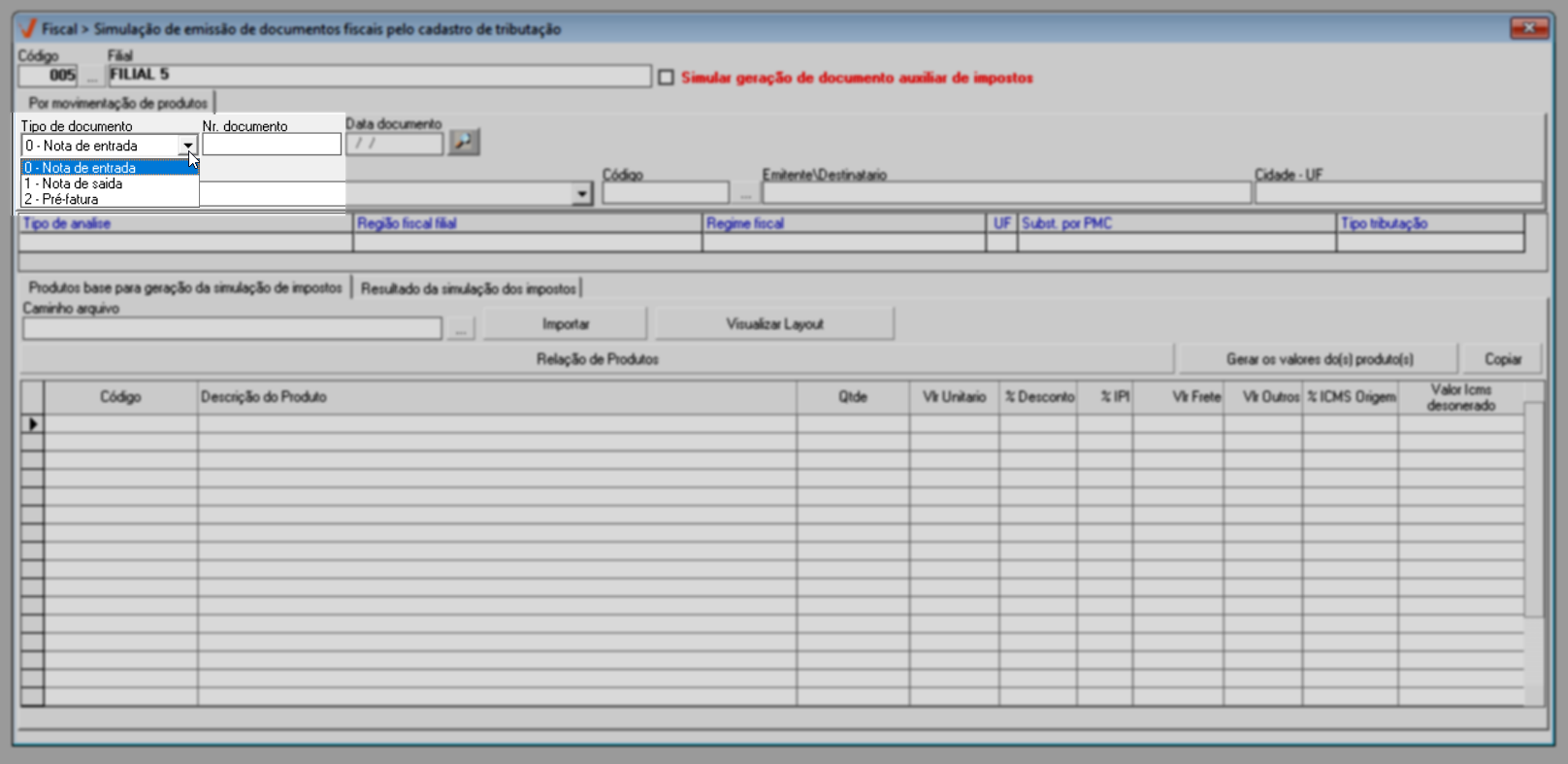Focus the Emitente code input field
The width and height of the screenshot is (1568, 764).
tap(666, 193)
